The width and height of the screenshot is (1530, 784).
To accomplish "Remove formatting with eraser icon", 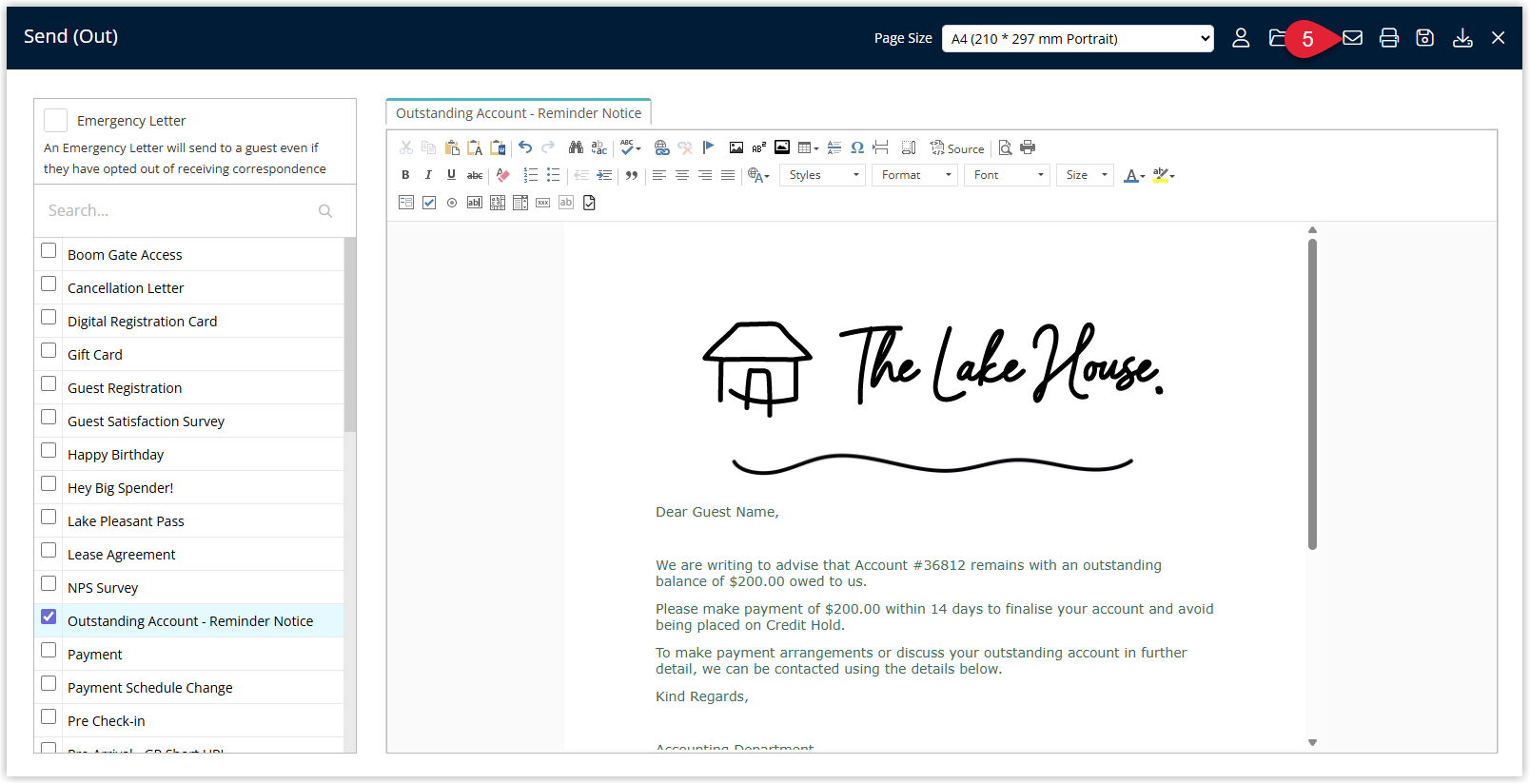I will tap(503, 175).
